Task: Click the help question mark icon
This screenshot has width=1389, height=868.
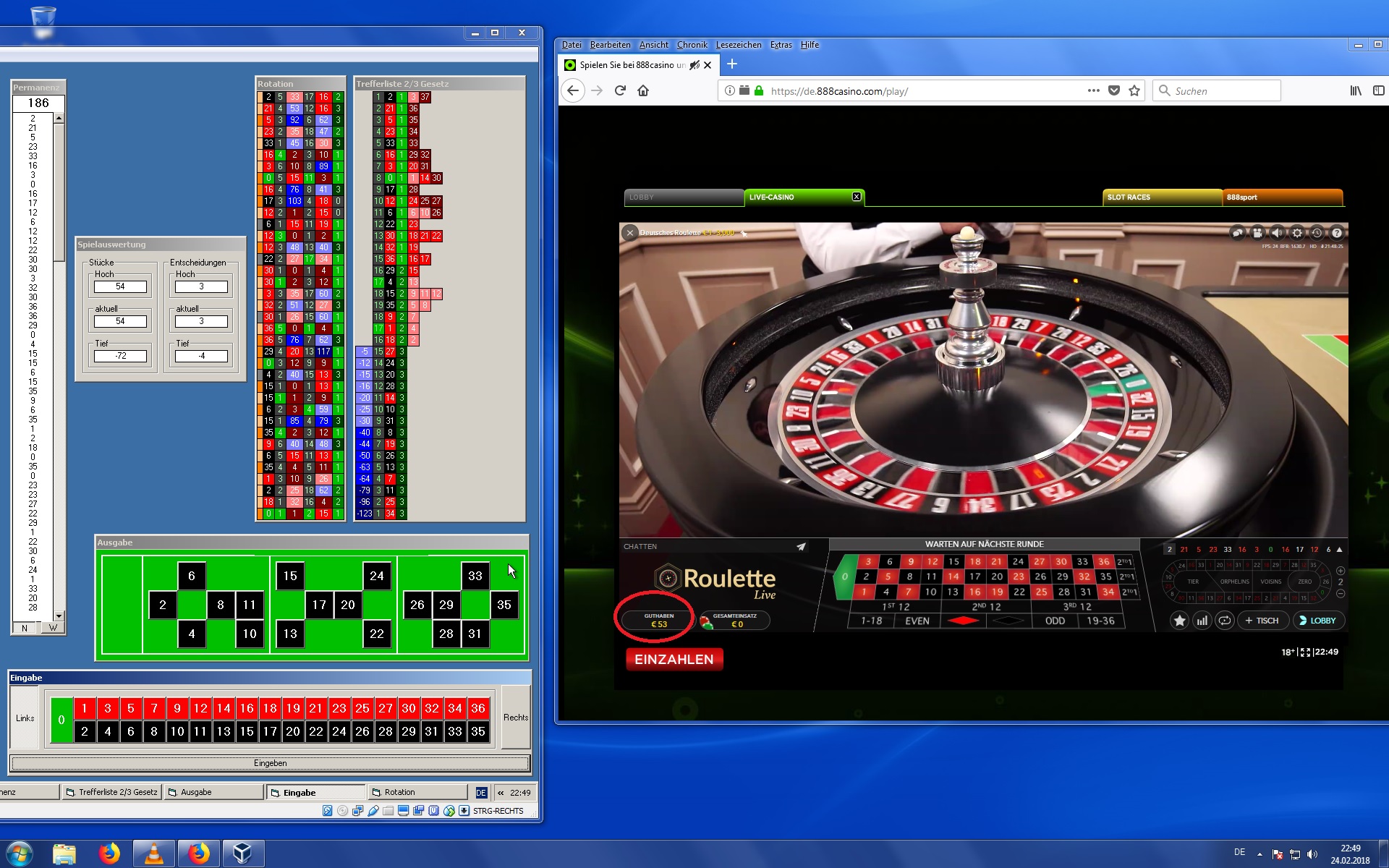Action: click(1336, 233)
